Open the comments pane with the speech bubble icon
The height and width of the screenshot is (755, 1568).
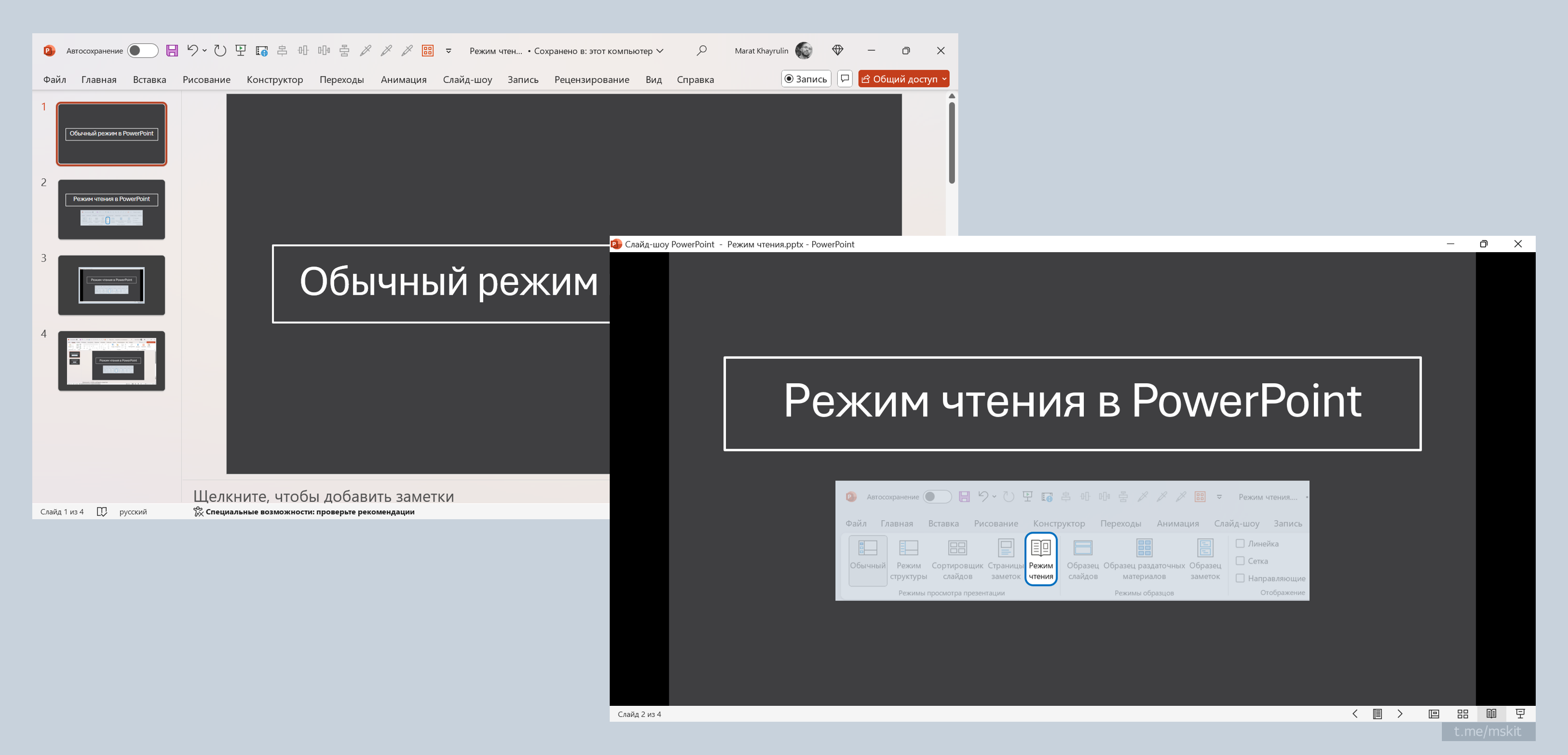(x=845, y=79)
